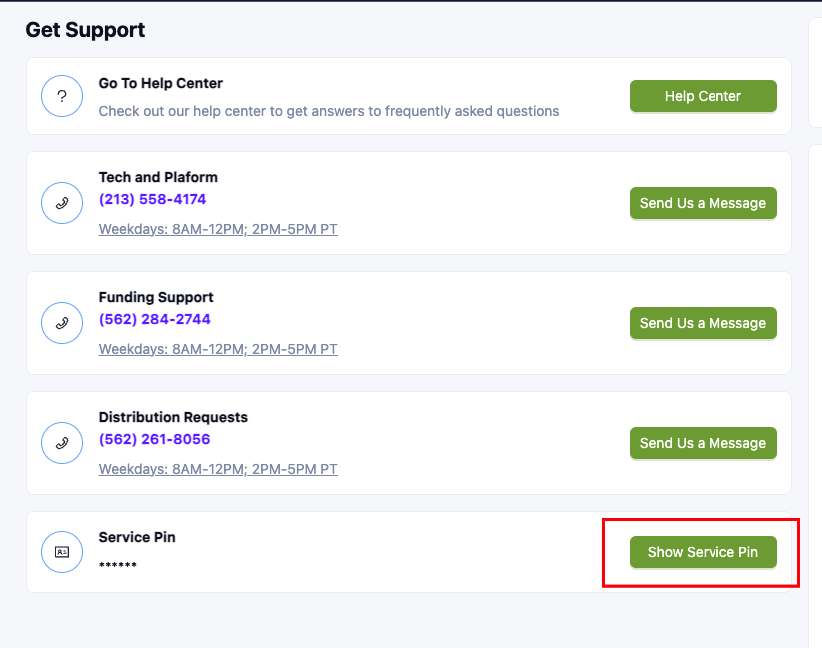Viewport: 822px width, 648px height.
Task: Send a message to Funding Support
Action: tap(703, 323)
